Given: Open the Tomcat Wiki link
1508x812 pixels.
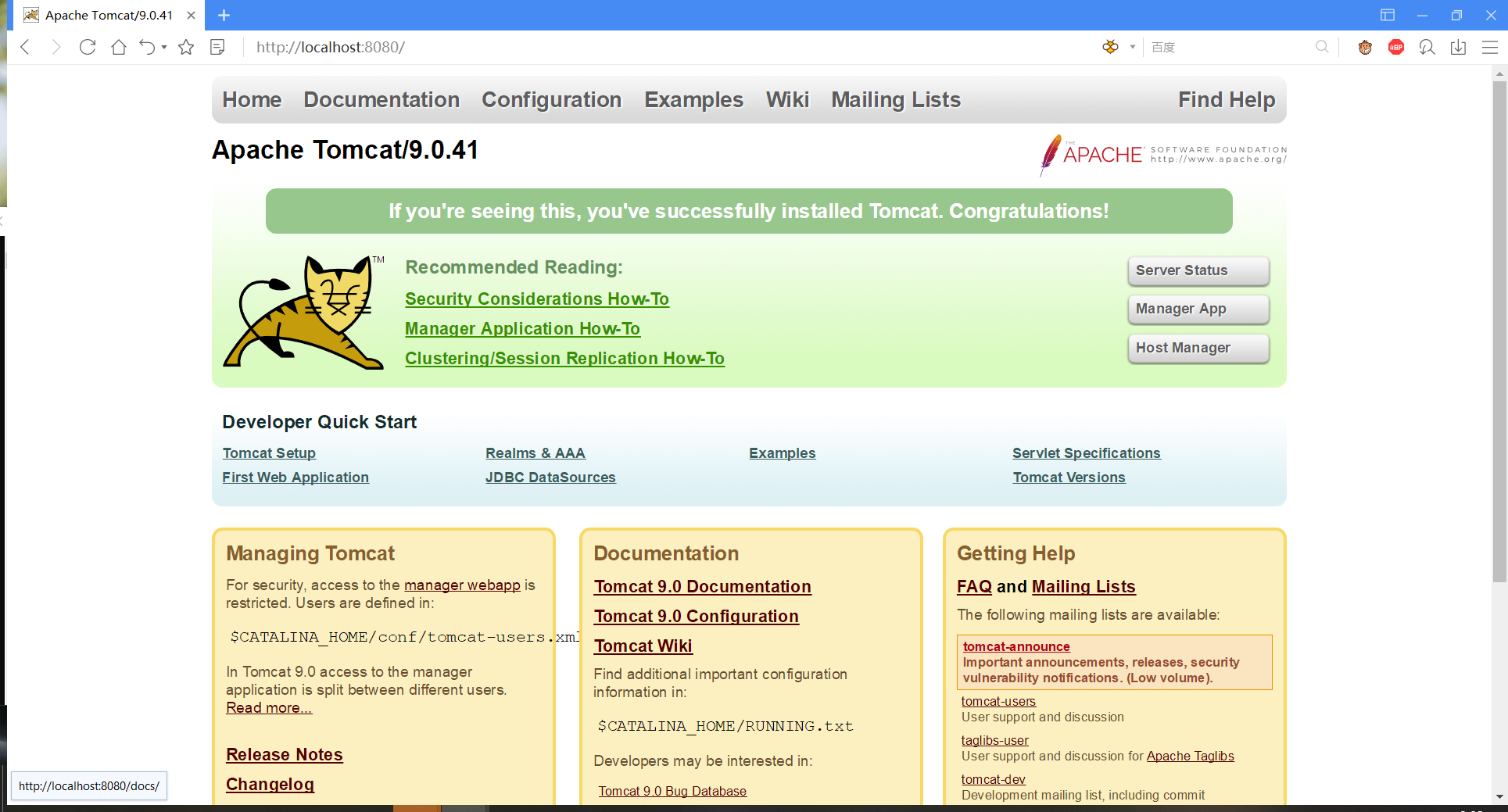Looking at the screenshot, I should pos(643,646).
